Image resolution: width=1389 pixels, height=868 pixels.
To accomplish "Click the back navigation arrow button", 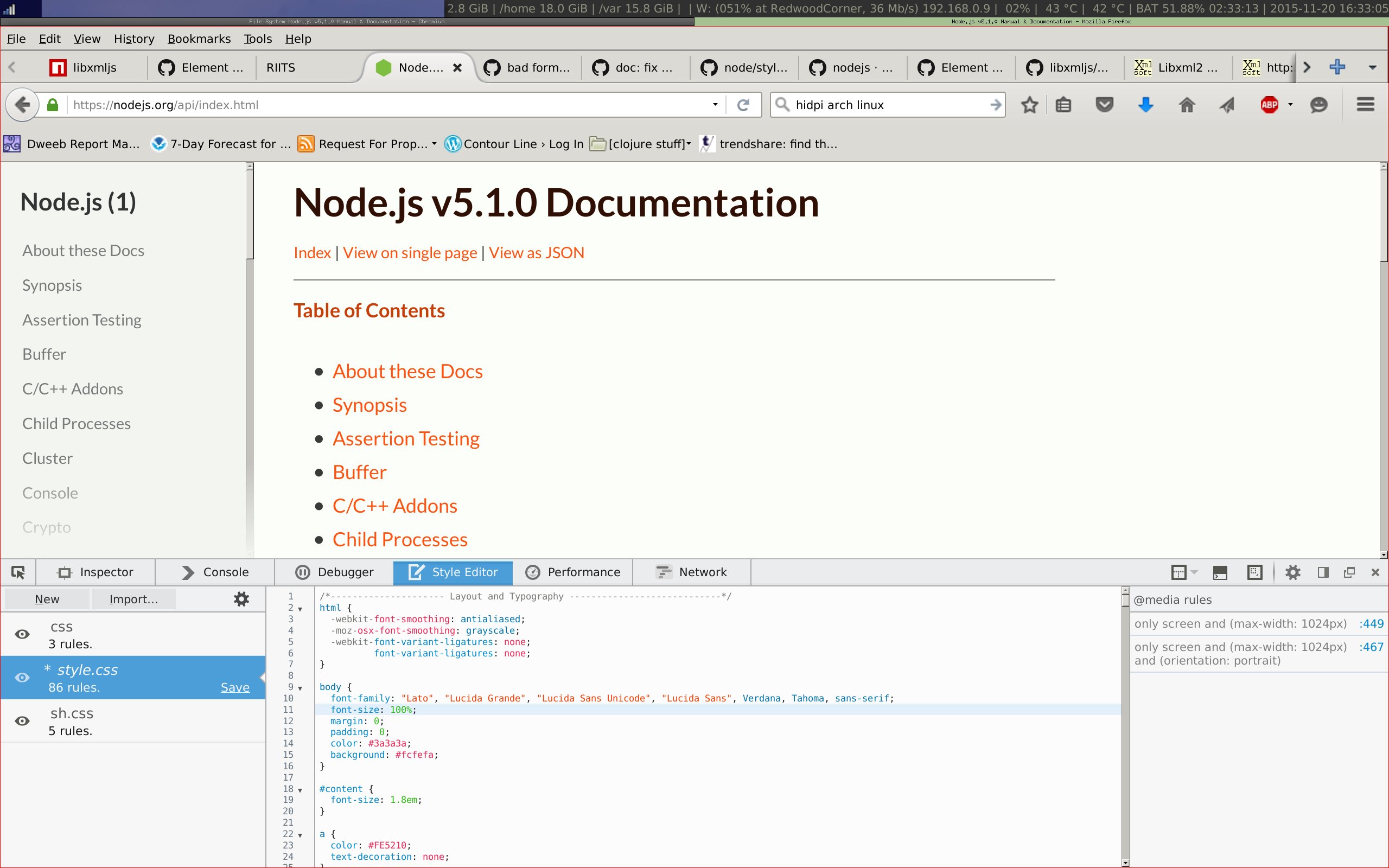I will 22,105.
